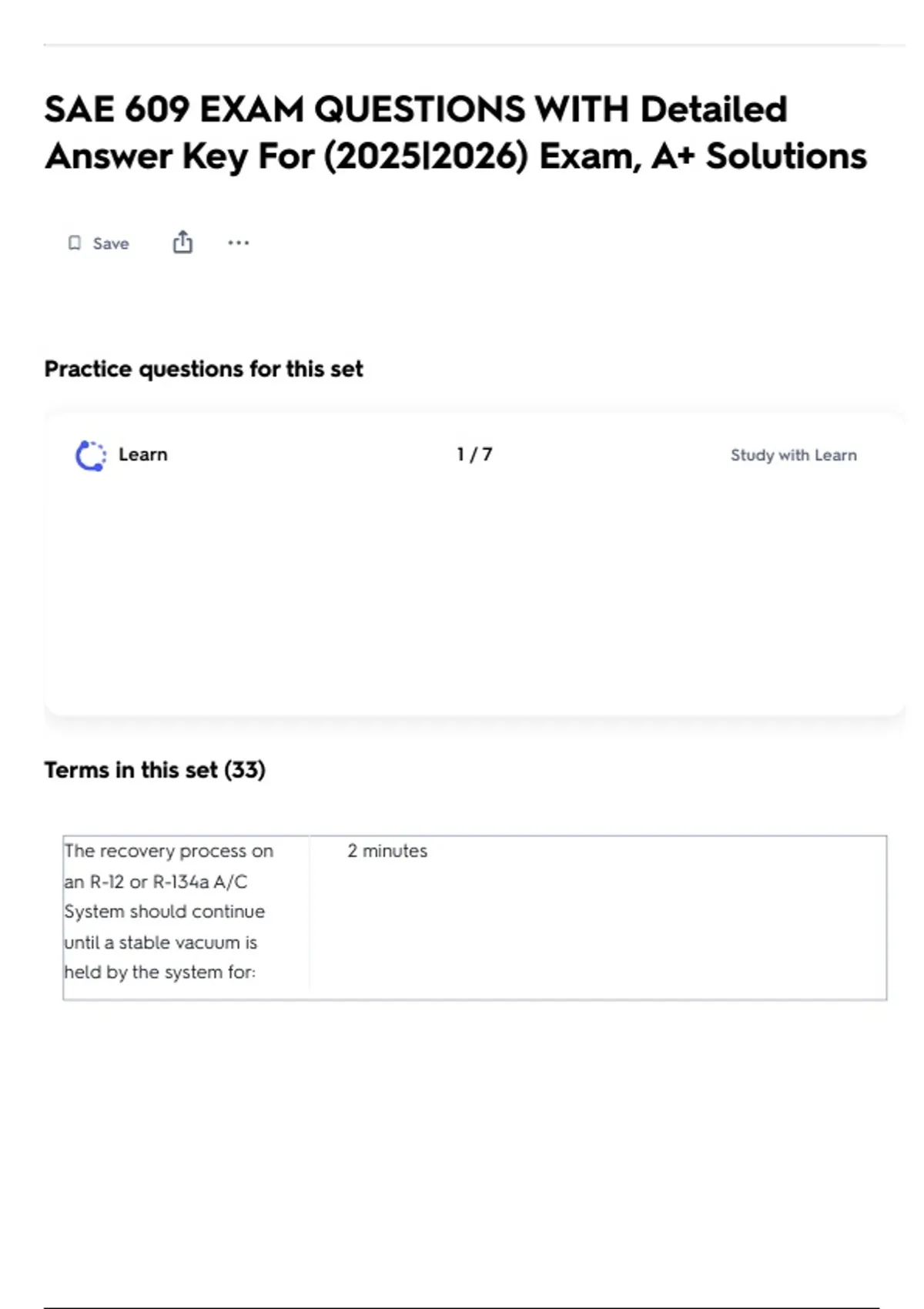This screenshot has height=1309, width=924.
Task: Open the three-dot more options menu
Action: 238,243
